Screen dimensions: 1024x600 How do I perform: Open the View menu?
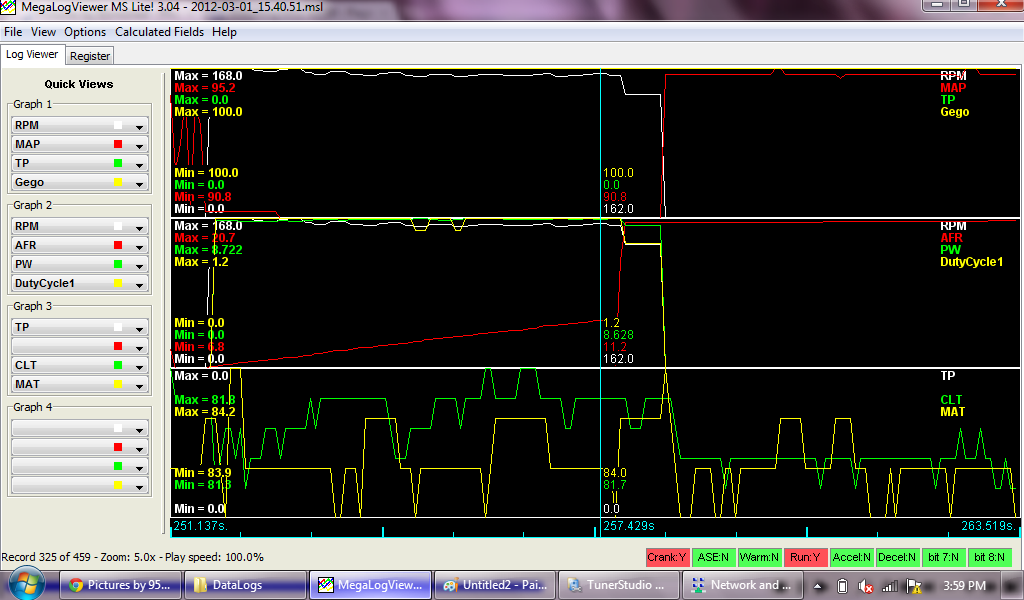tap(43, 32)
